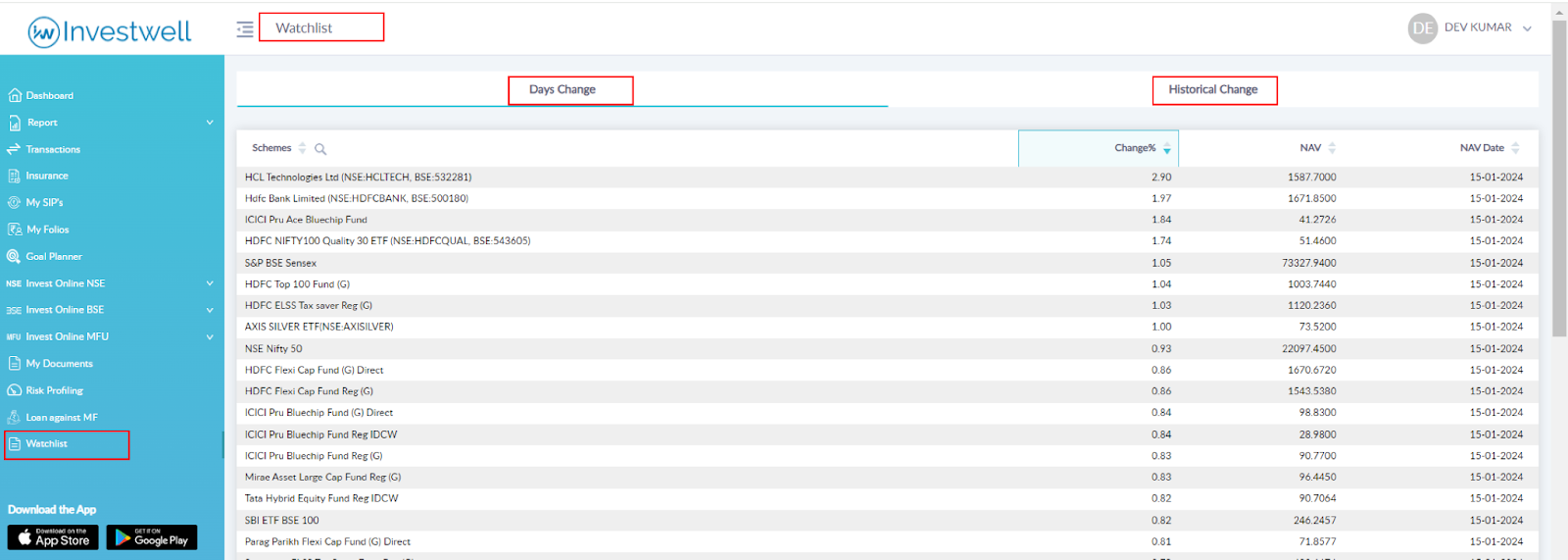Select Tata Hybrid Equity Fund Reg IDCW row
Image resolution: width=1568 pixels, height=560 pixels.
pyautogui.click(x=887, y=499)
